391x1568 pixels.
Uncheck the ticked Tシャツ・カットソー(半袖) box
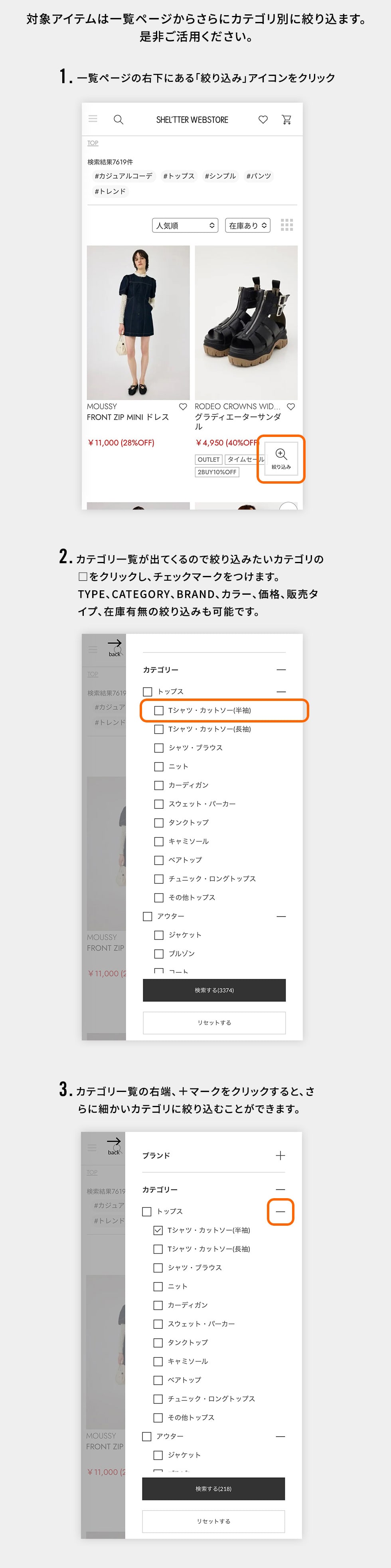[x=158, y=1230]
